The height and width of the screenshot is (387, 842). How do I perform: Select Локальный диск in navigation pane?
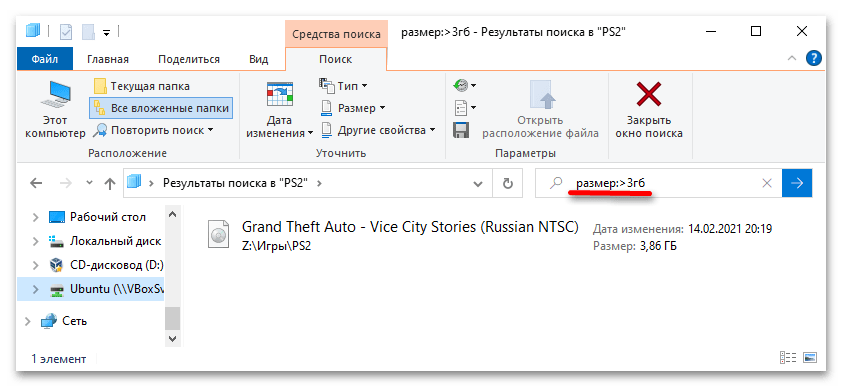pos(115,242)
